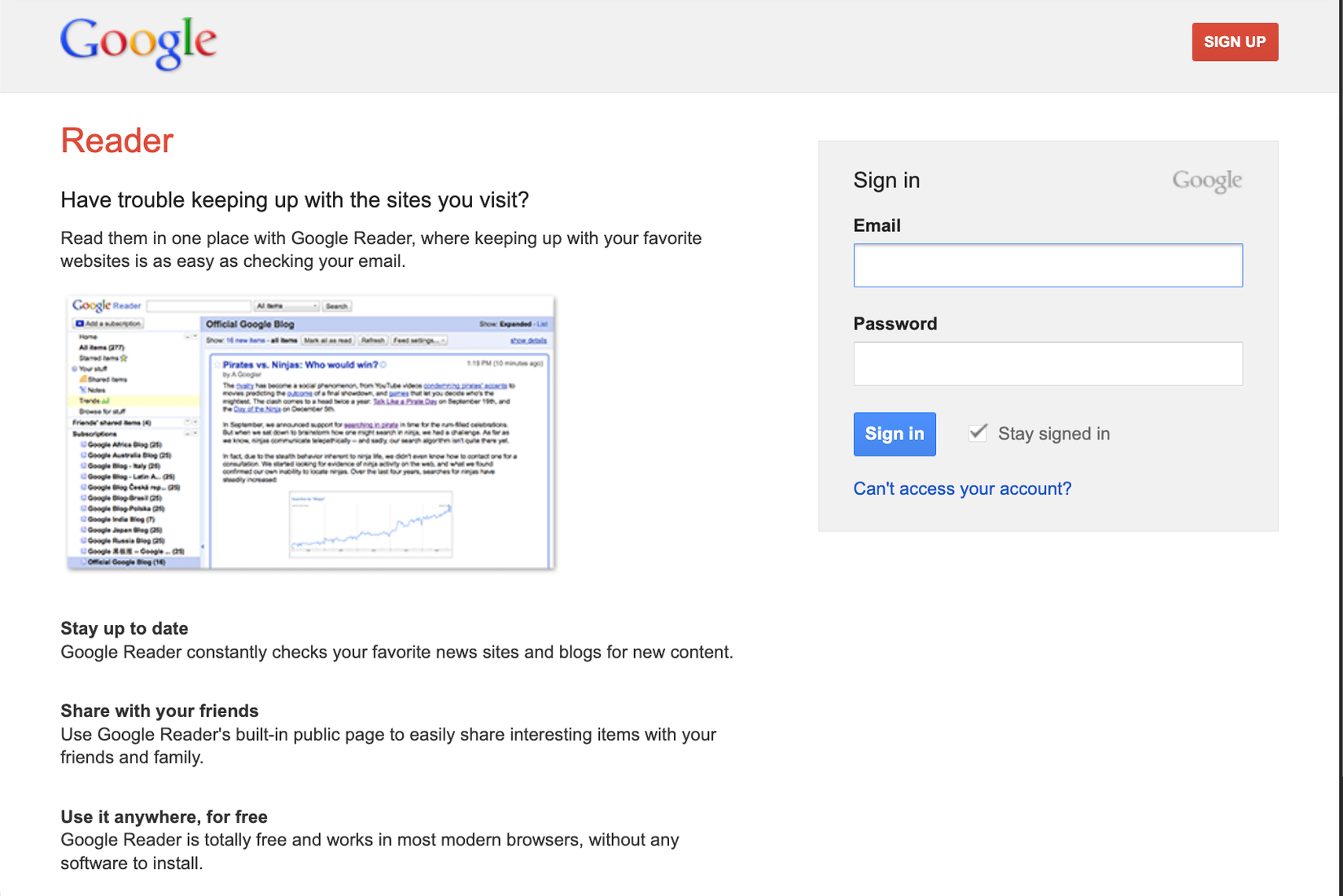This screenshot has width=1343, height=896.
Task: Select the Add a subscription icon
Action: [x=79, y=322]
